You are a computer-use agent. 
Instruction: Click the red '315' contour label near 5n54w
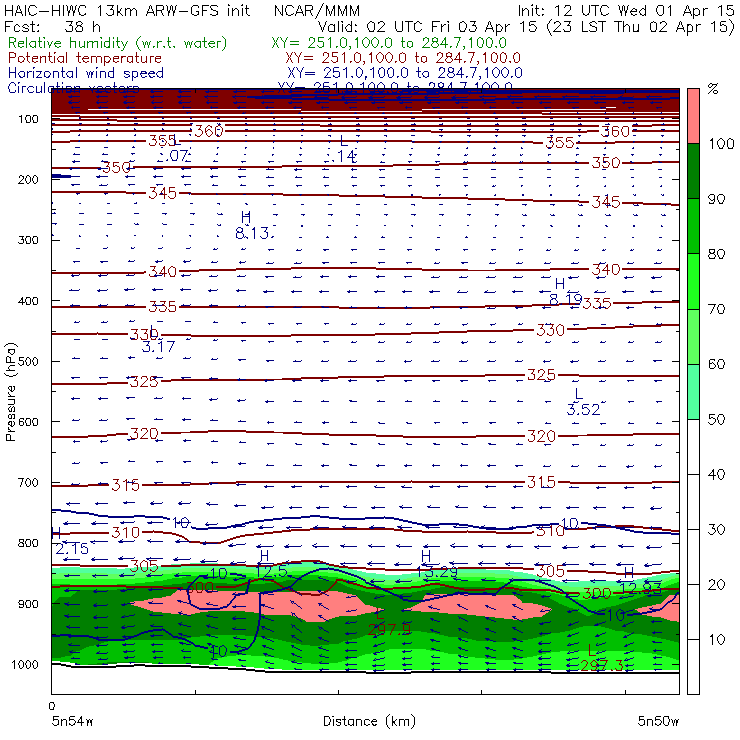pos(126,485)
